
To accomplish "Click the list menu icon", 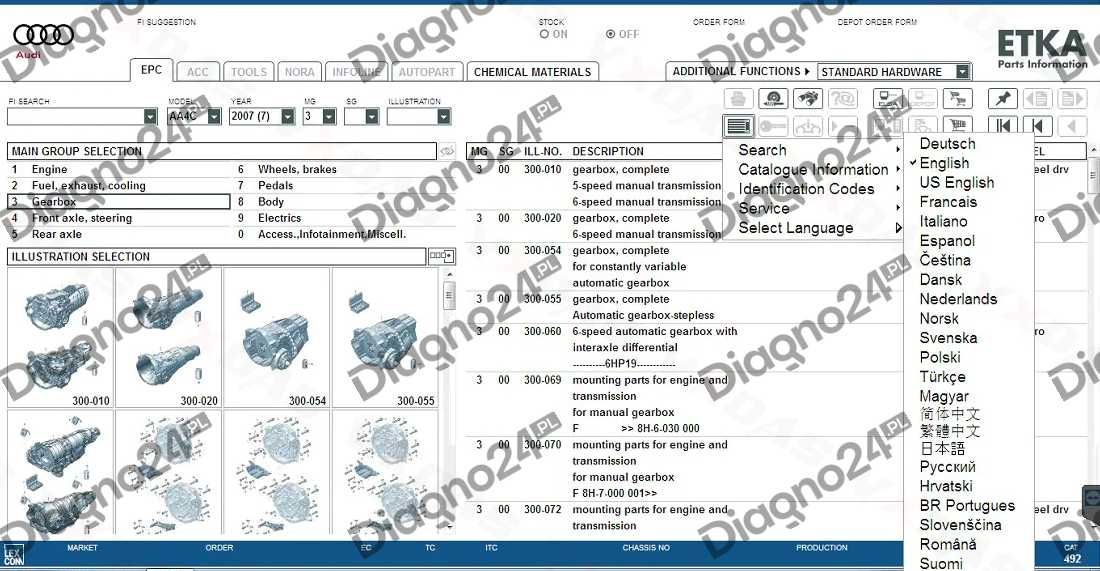I will click(739, 126).
